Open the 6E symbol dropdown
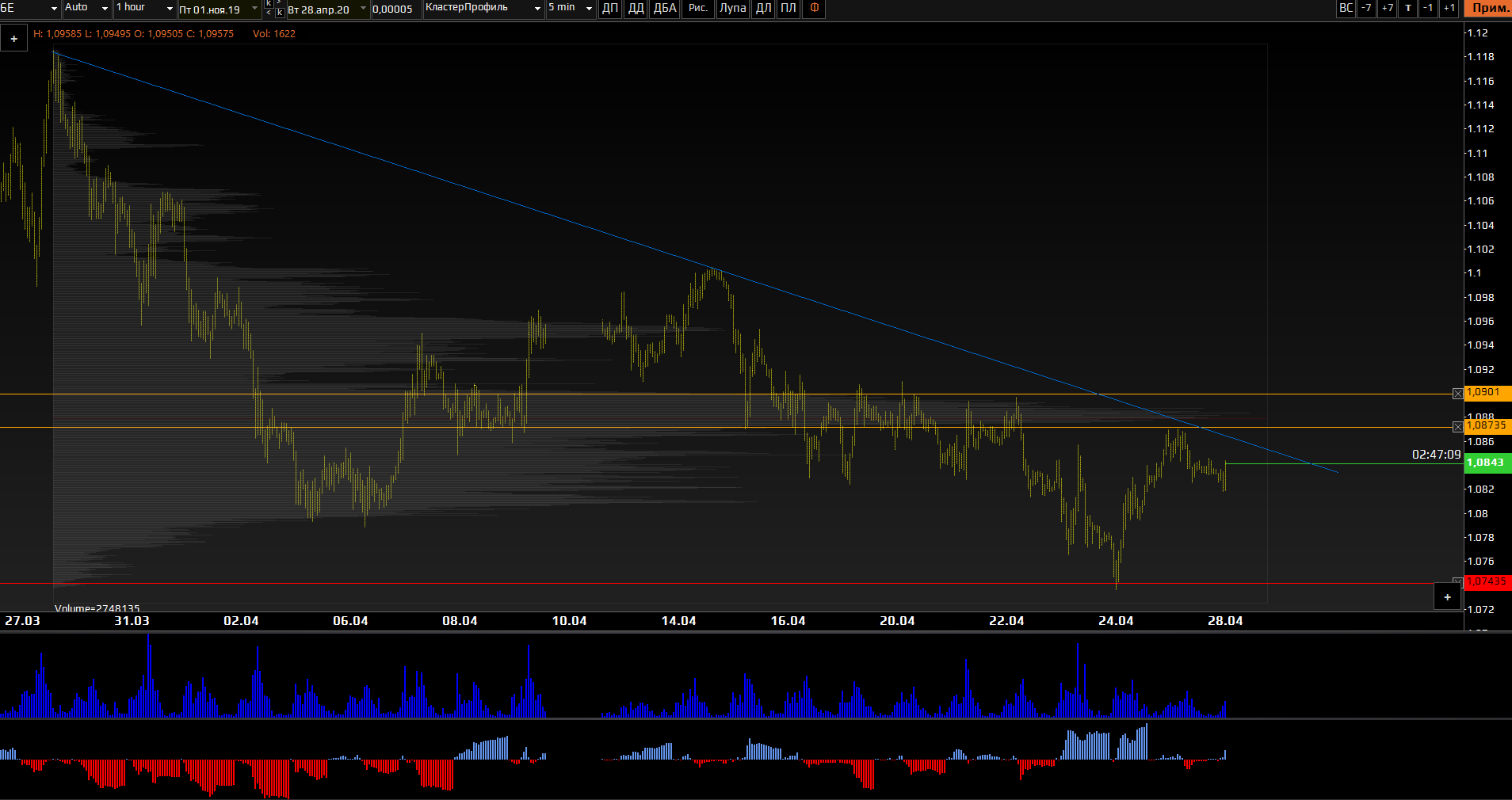 pyautogui.click(x=30, y=8)
